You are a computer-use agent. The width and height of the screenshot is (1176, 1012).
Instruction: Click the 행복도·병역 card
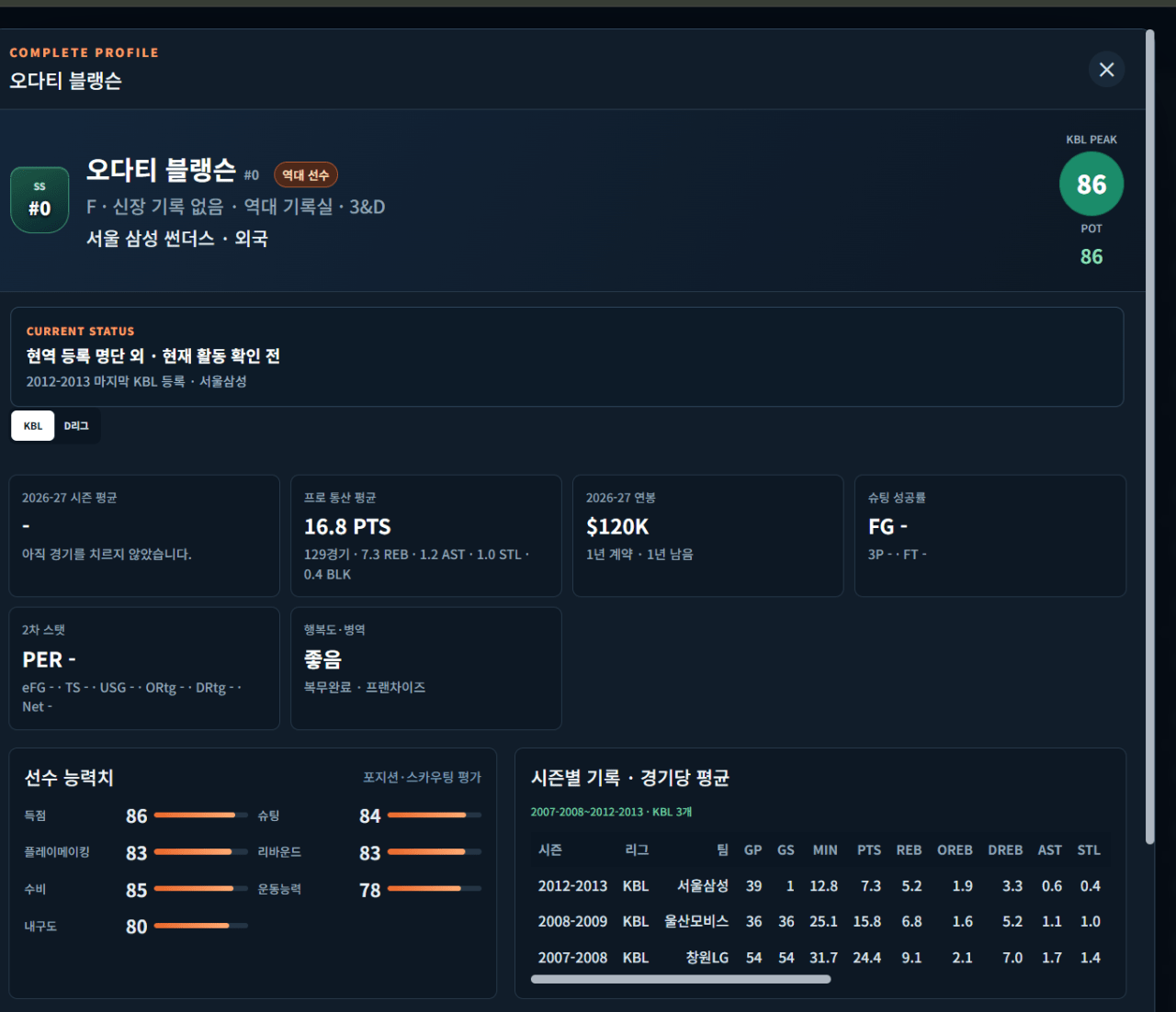[x=426, y=669]
